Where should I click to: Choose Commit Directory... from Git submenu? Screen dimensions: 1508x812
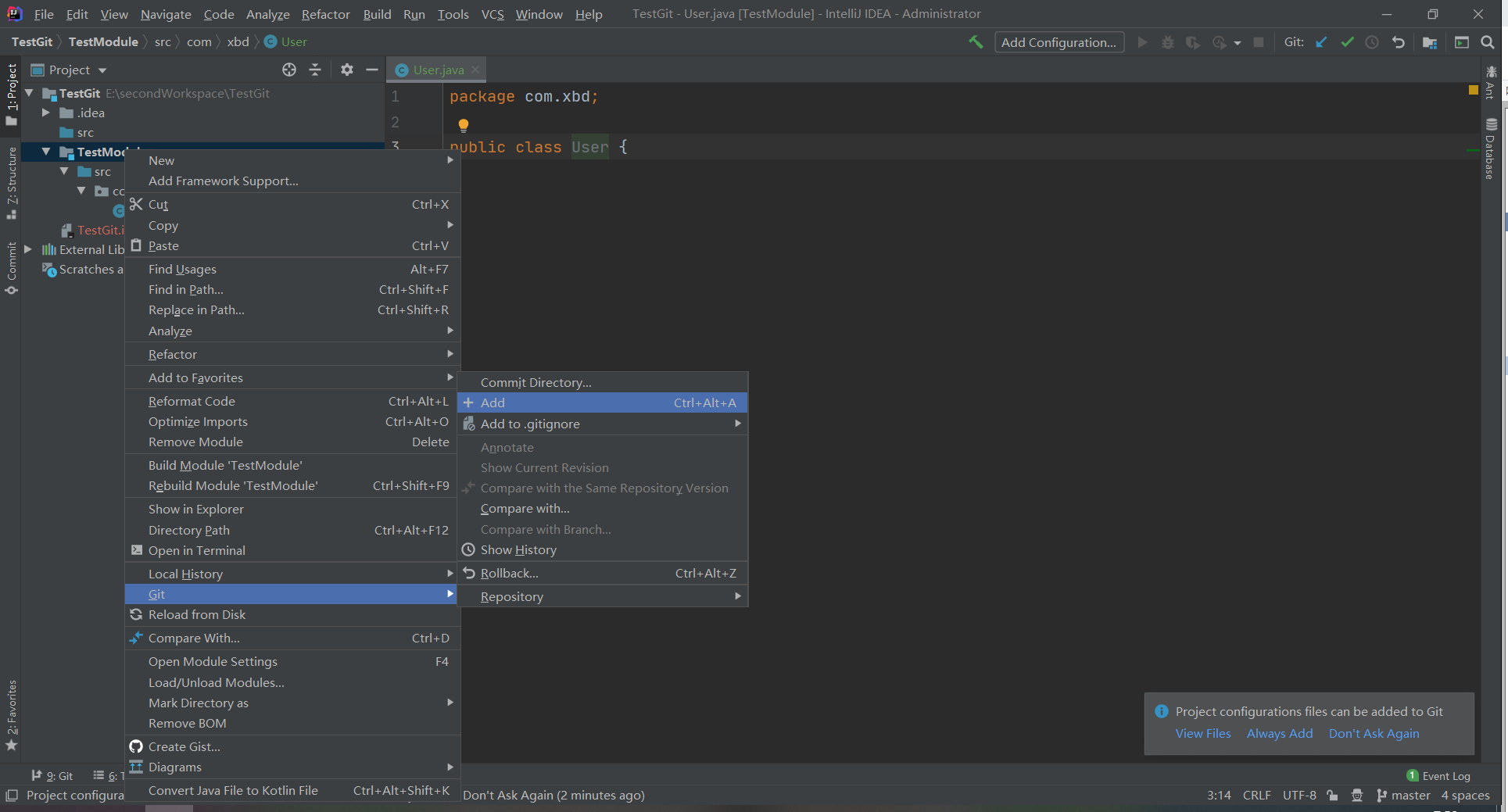click(x=603, y=382)
